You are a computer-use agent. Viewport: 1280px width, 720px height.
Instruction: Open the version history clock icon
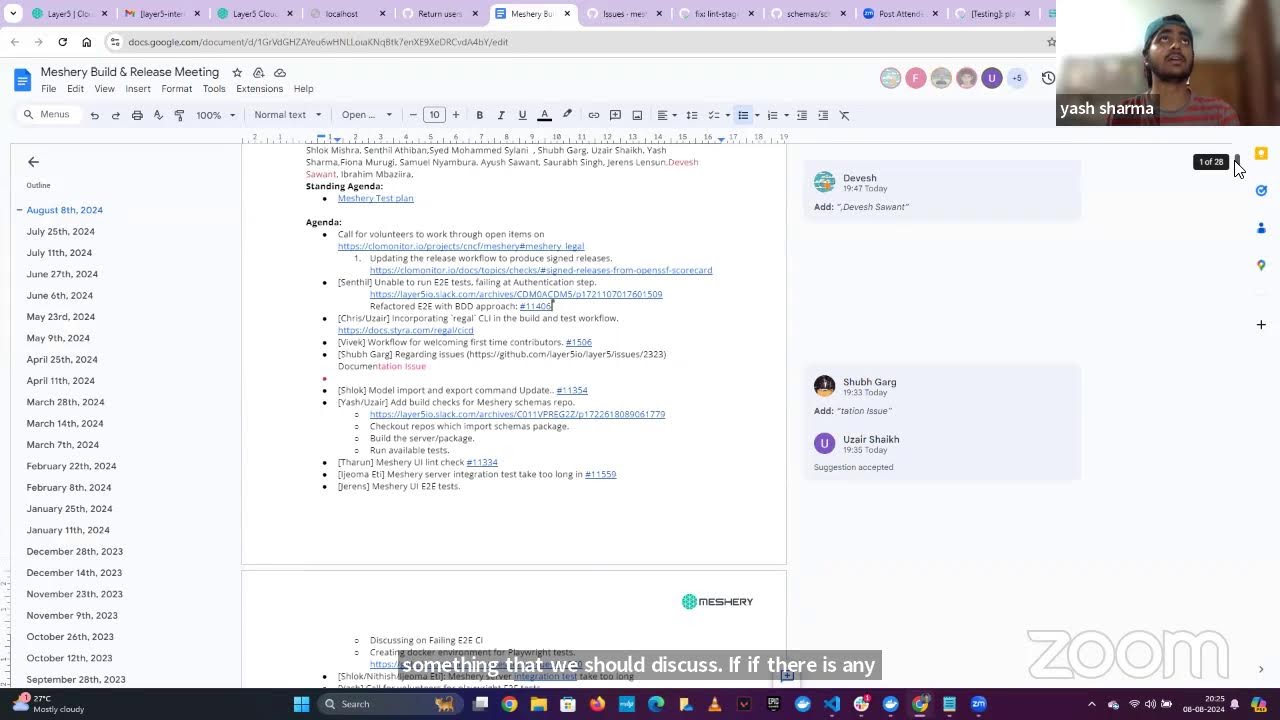pyautogui.click(x=1048, y=78)
